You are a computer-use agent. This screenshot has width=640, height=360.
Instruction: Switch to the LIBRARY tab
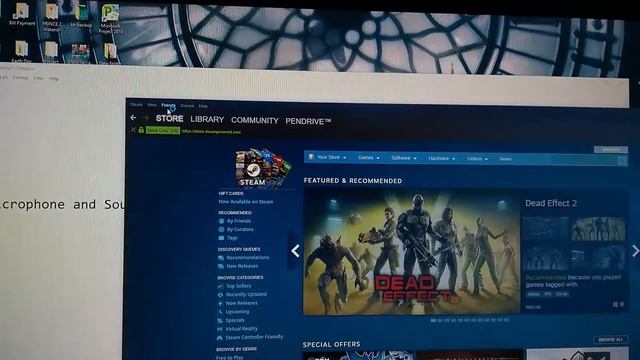click(x=207, y=119)
